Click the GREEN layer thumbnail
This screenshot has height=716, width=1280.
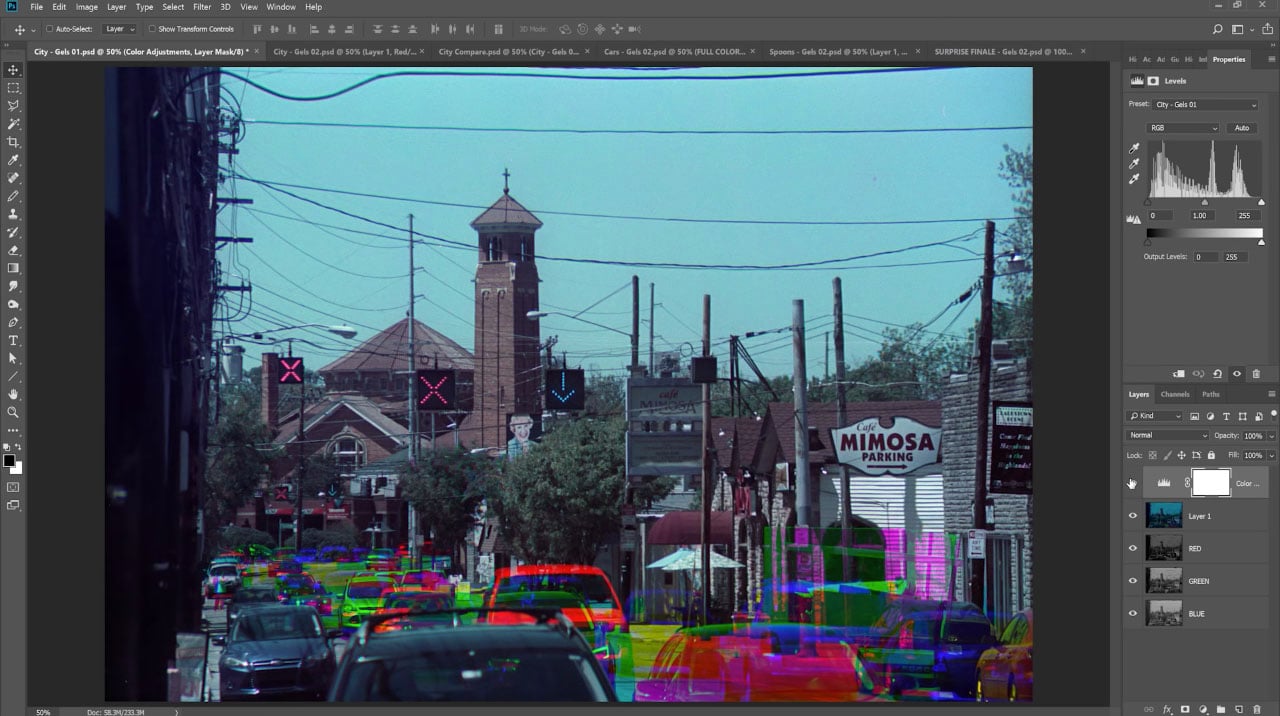[x=1164, y=581]
